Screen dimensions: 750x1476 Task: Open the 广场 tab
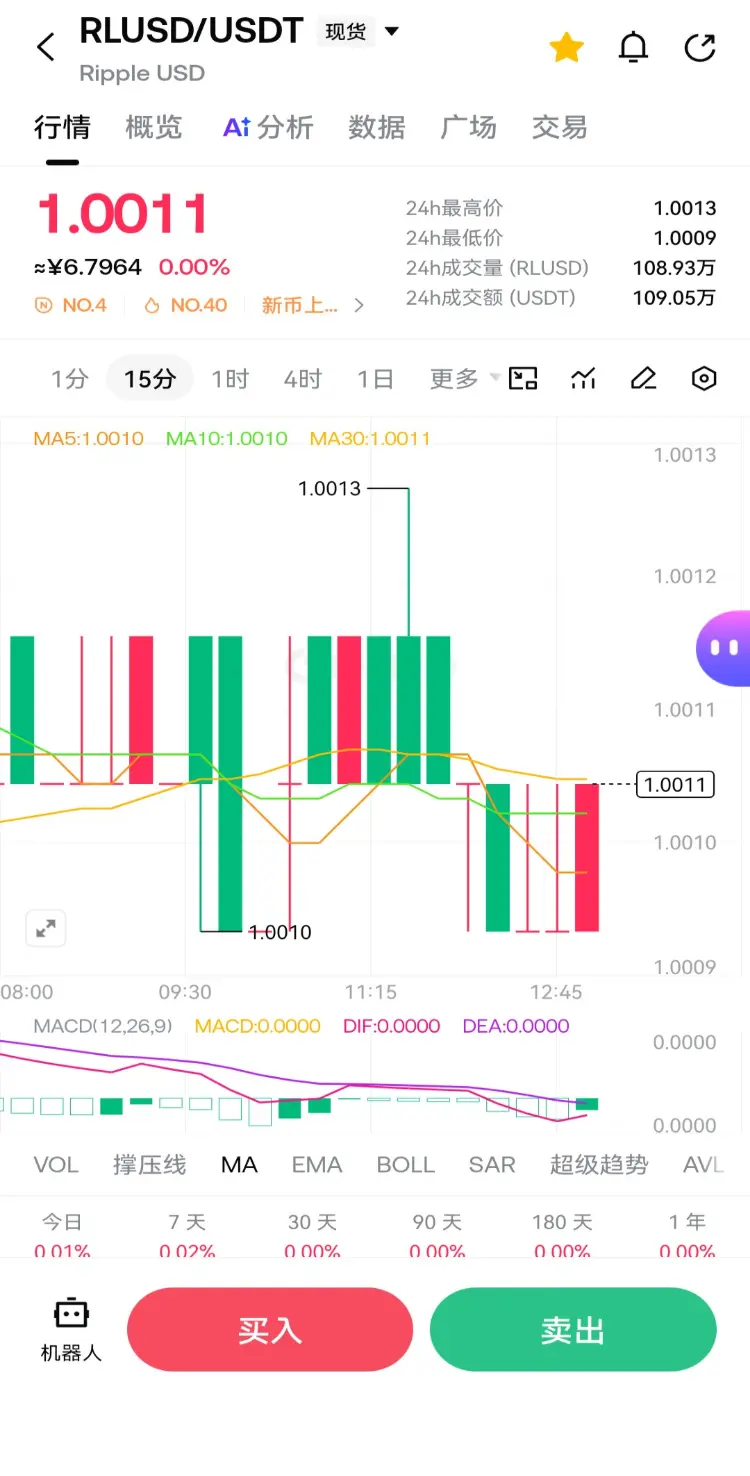tap(468, 127)
